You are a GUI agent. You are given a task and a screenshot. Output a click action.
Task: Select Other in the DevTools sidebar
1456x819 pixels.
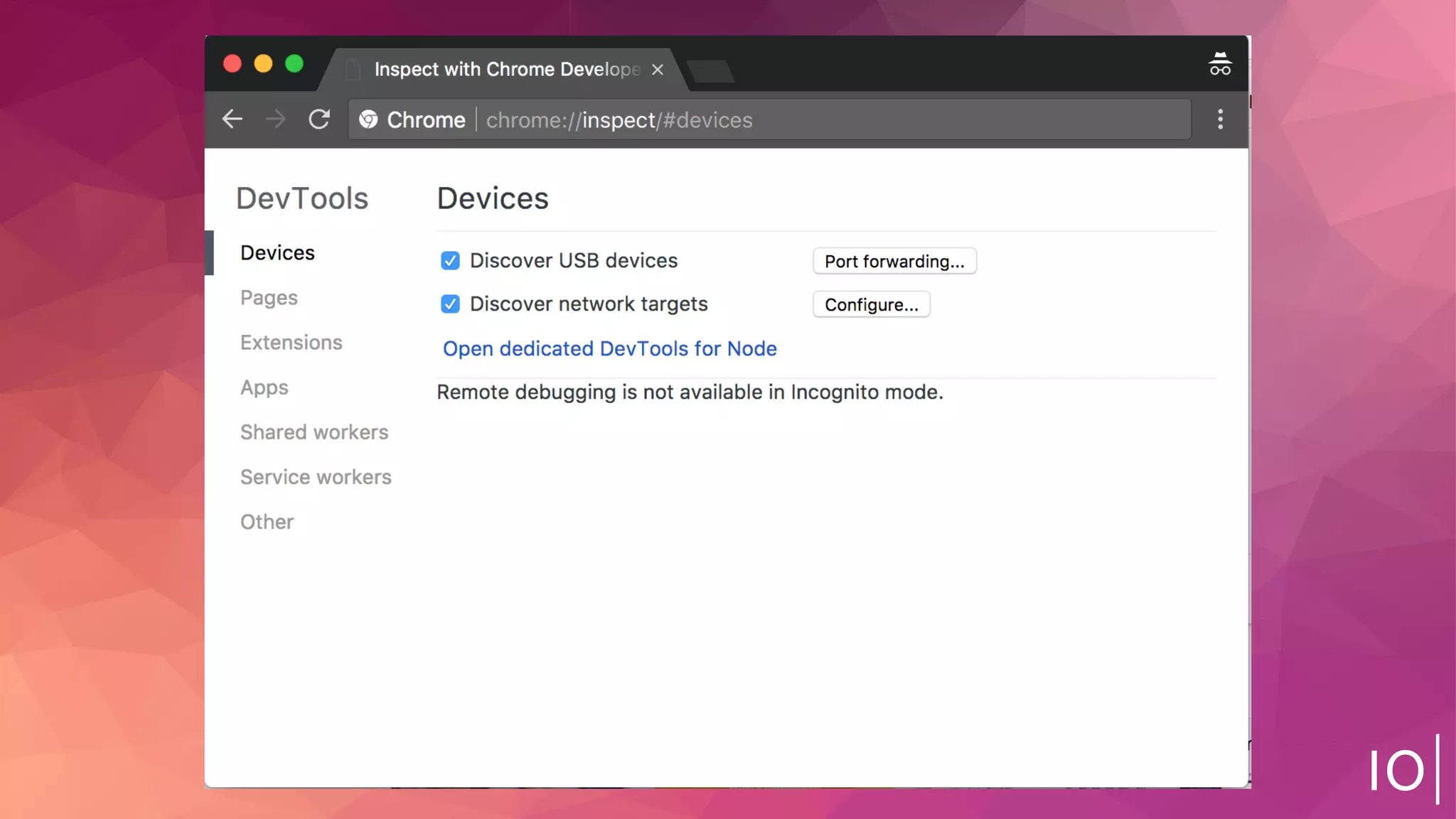267,522
